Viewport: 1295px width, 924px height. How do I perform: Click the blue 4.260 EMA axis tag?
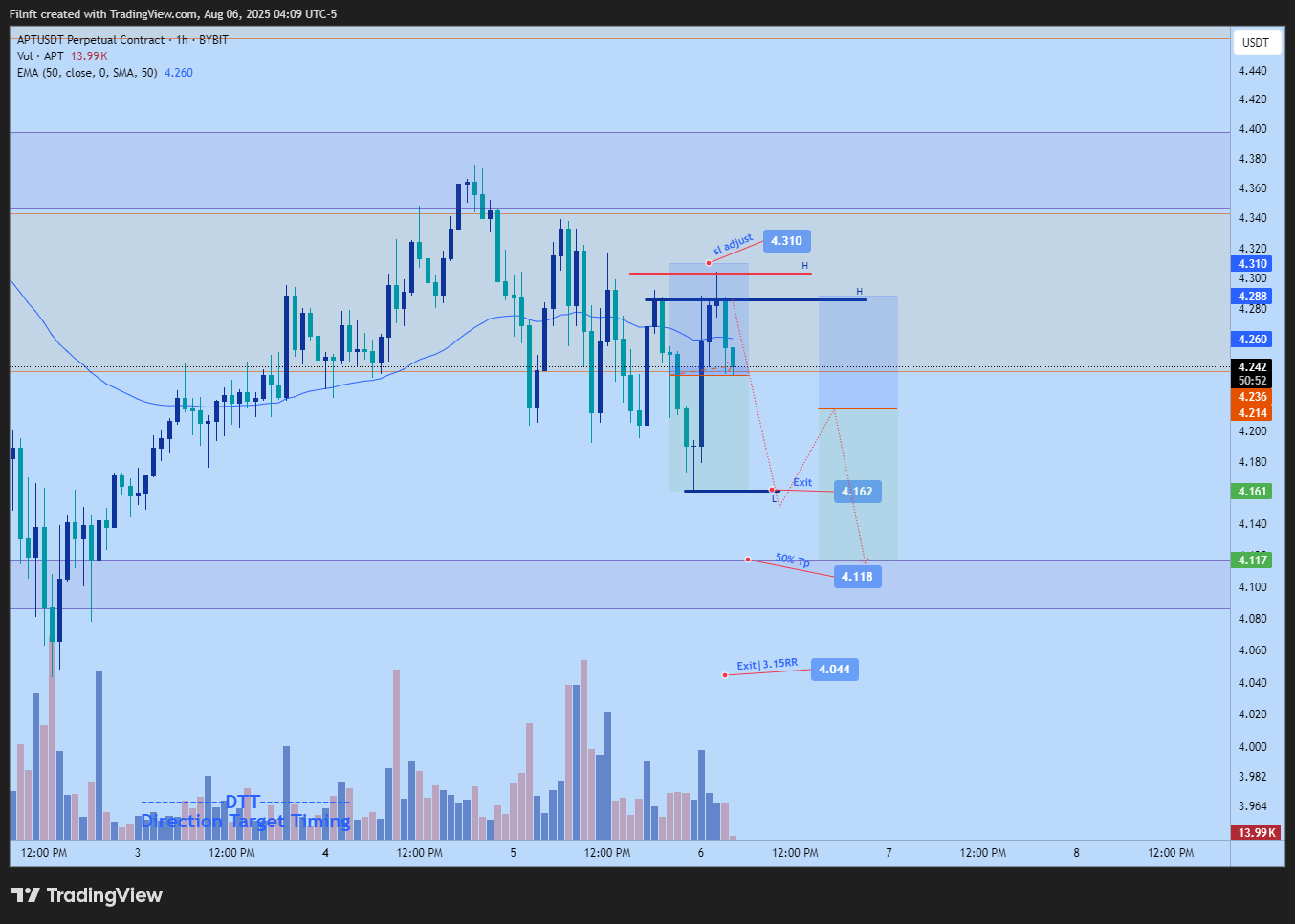(x=1253, y=340)
